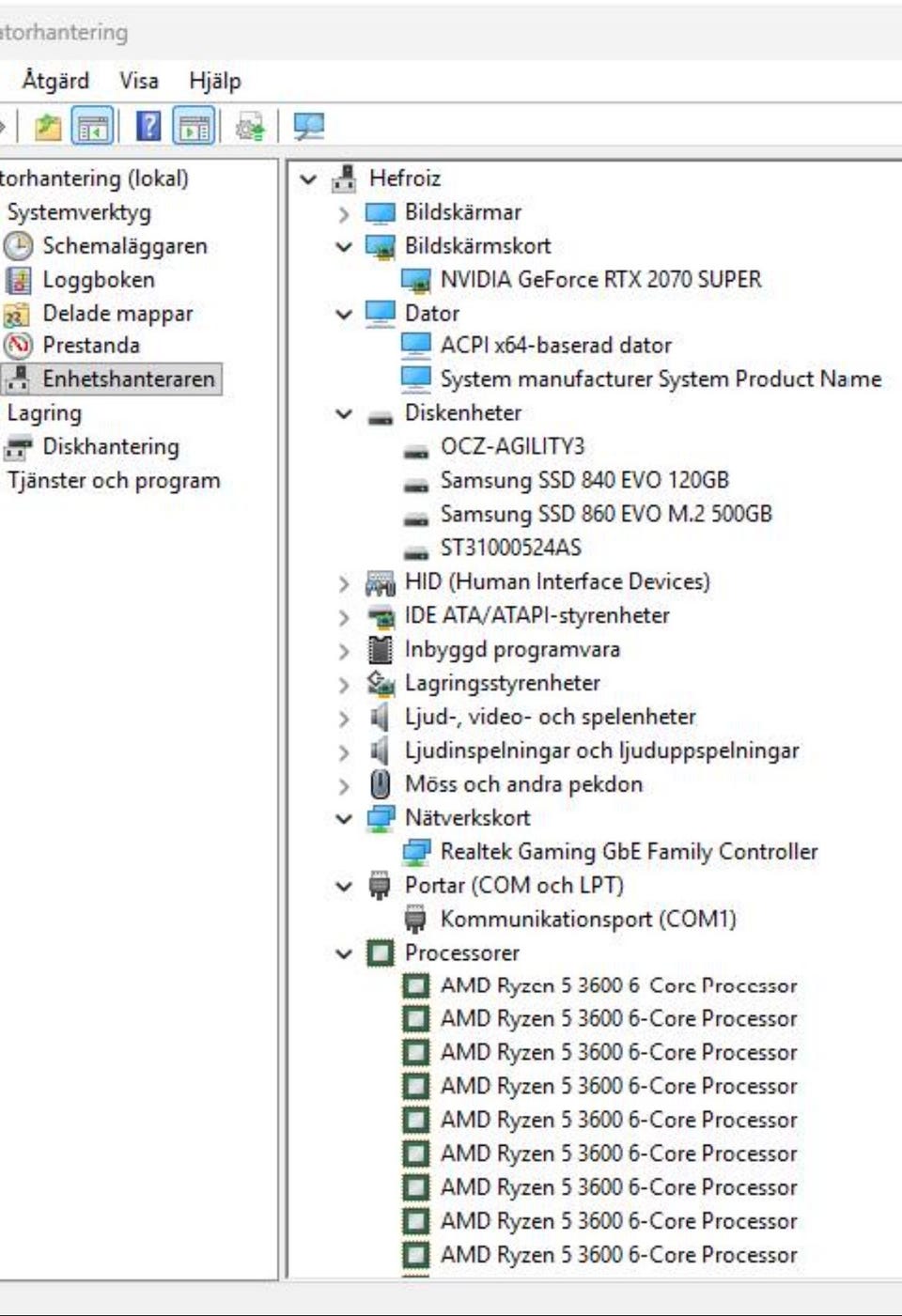Select System manufacturer System Product Name

click(661, 379)
